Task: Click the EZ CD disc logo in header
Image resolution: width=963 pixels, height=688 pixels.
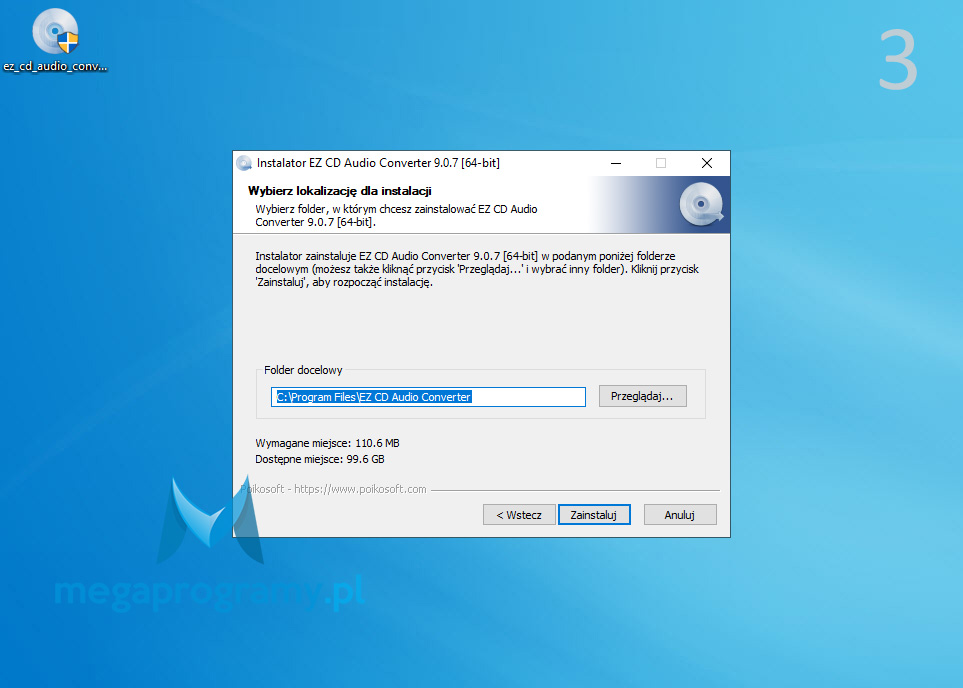Action: tap(701, 204)
